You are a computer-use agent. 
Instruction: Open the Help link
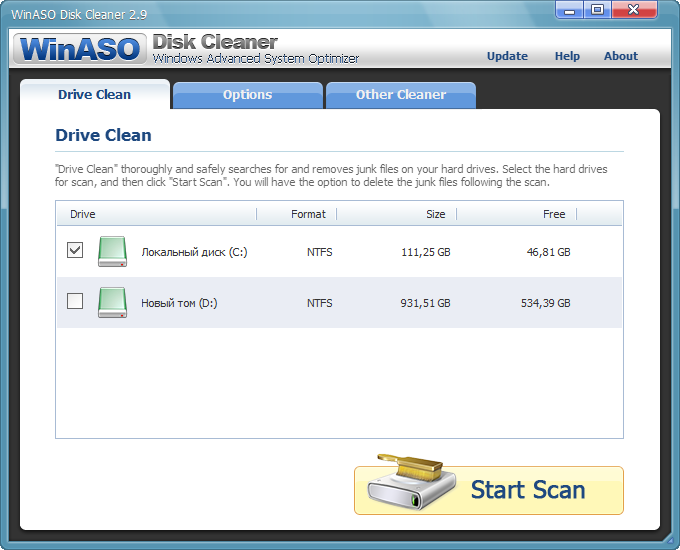click(567, 56)
